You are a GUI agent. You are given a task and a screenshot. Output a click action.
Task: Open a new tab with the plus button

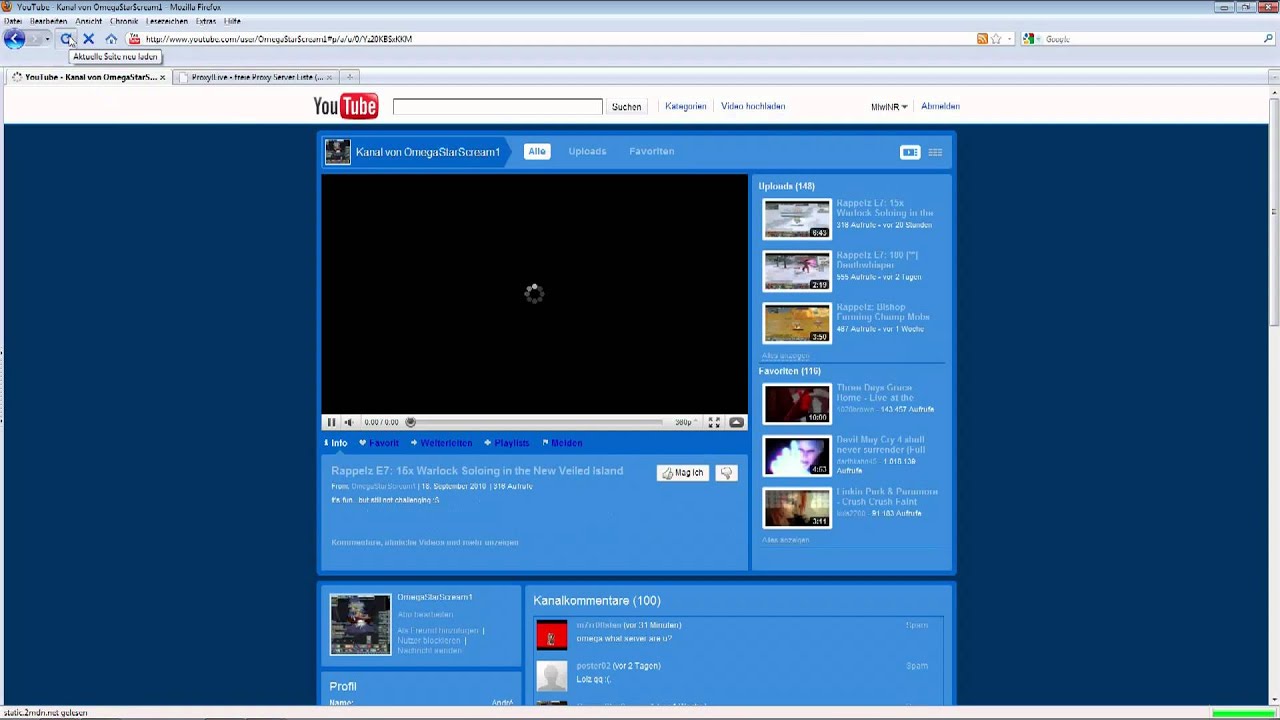click(349, 77)
